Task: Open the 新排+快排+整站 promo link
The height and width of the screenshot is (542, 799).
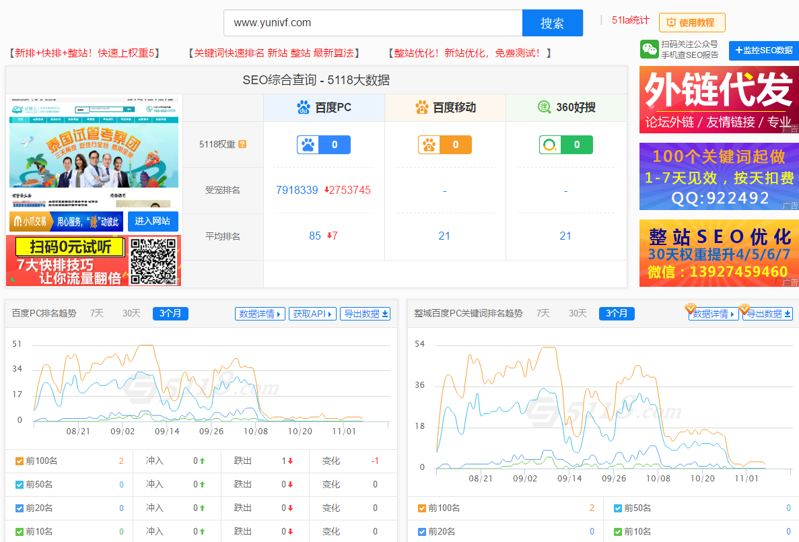Action: (x=85, y=53)
